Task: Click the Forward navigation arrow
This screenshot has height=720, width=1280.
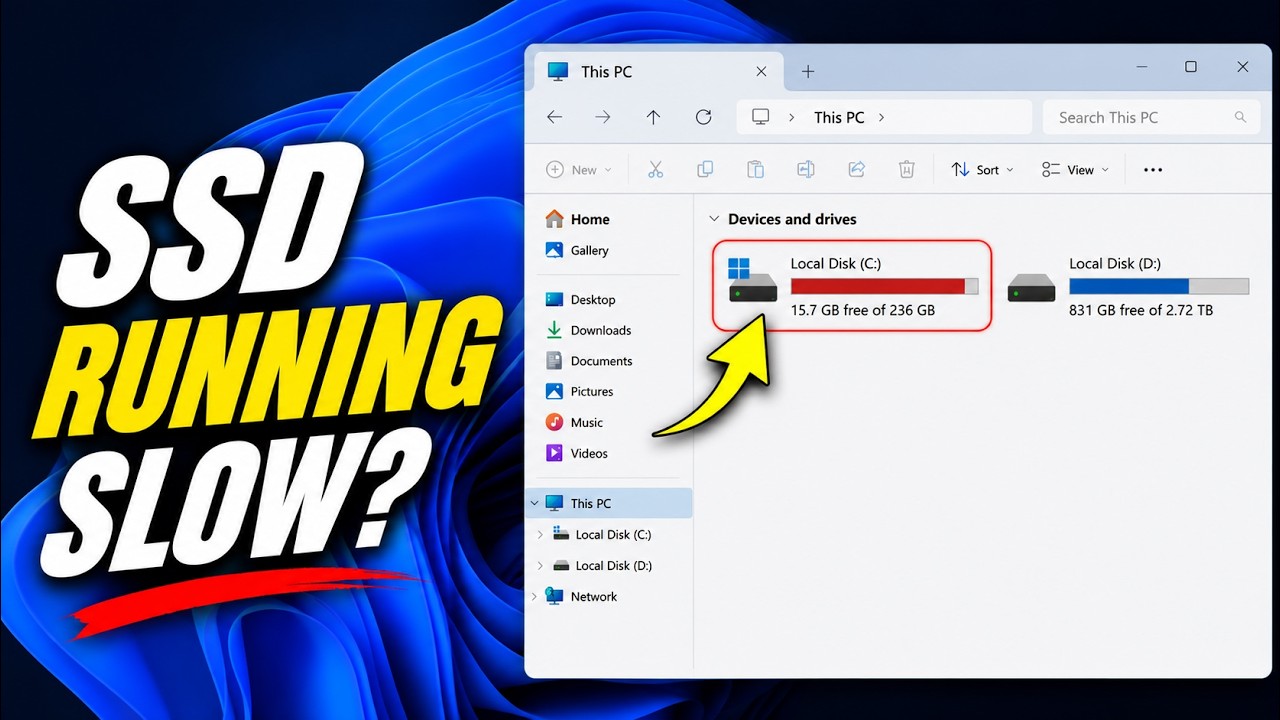Action: click(603, 117)
